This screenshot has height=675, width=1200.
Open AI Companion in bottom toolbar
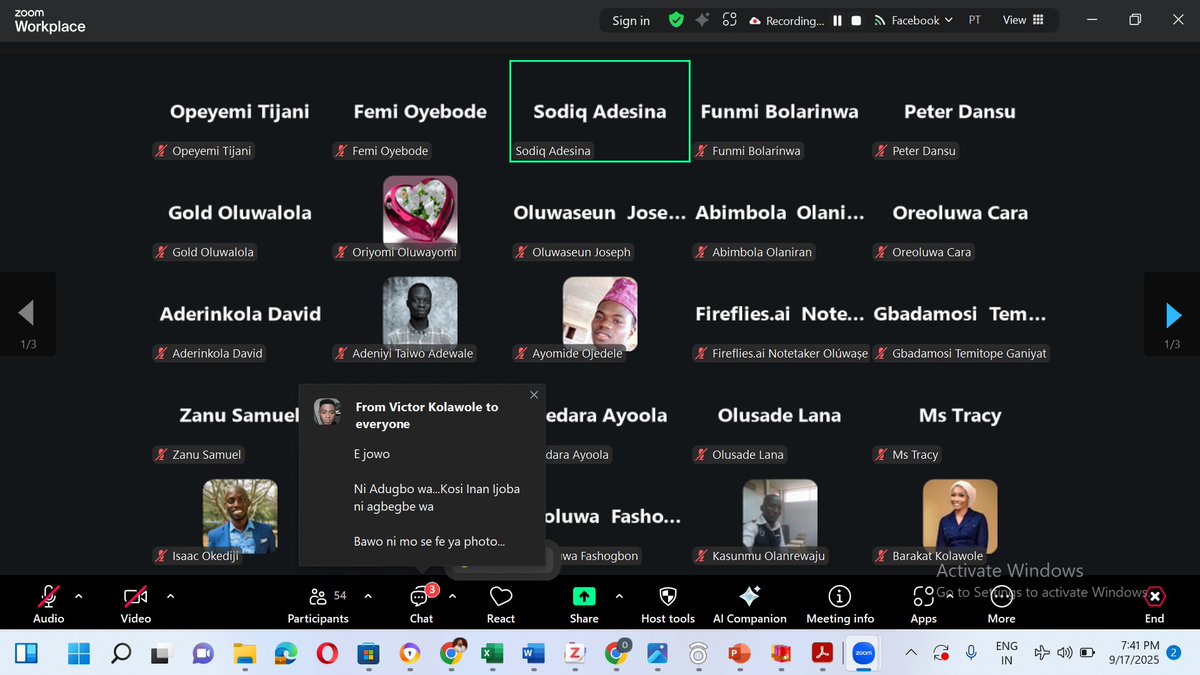point(750,603)
